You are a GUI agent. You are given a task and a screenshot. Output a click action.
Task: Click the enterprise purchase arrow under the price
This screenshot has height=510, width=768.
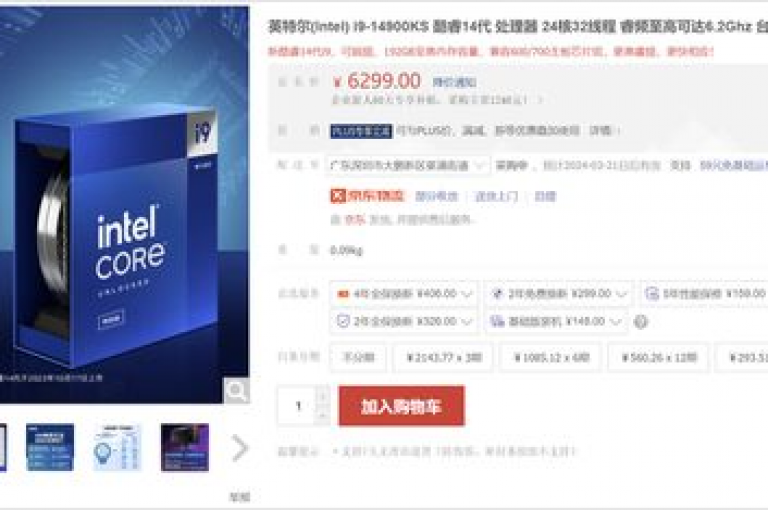click(x=540, y=100)
